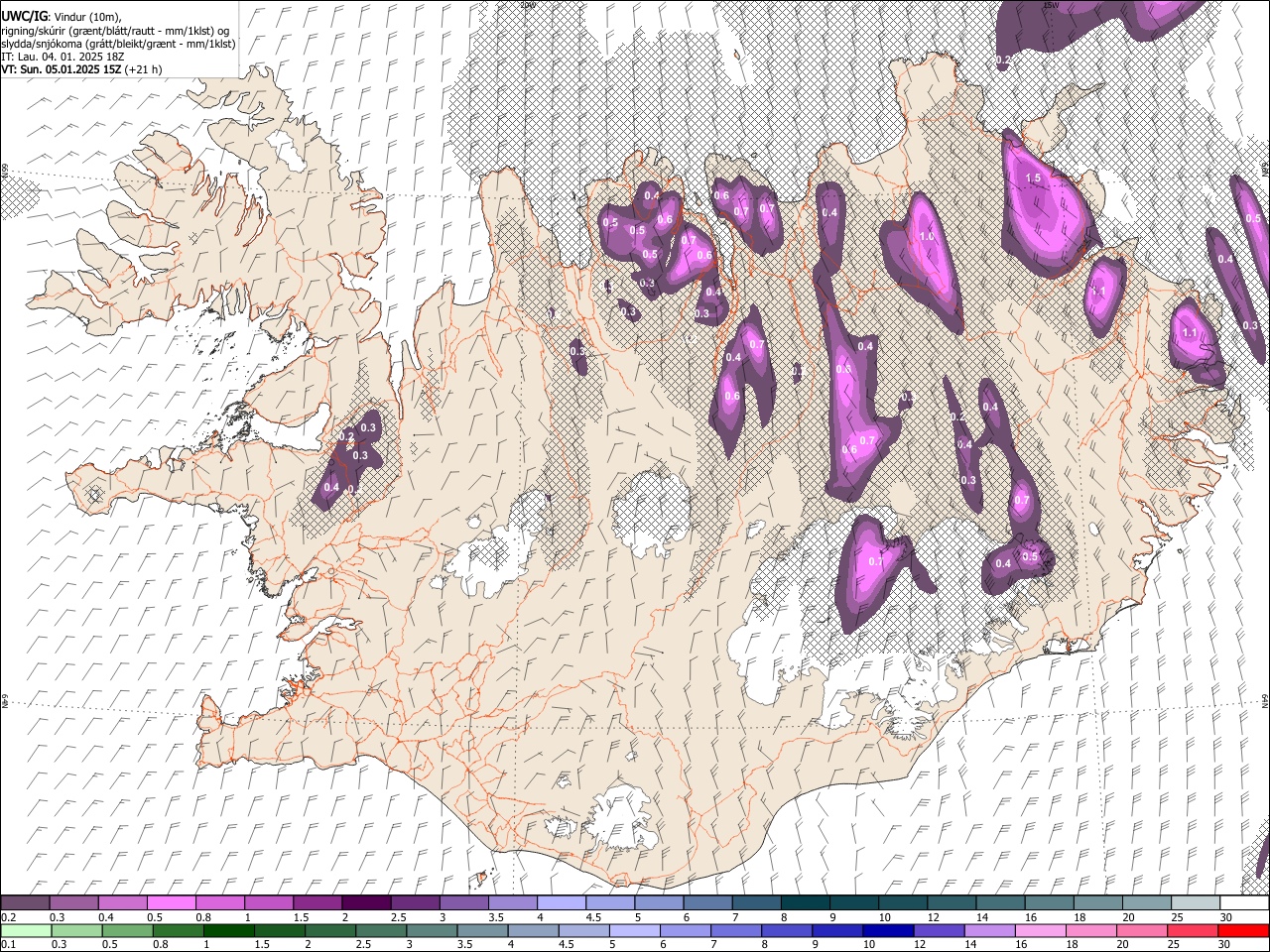Screen dimensions: 1270x952
Task: Click the bright pink 0.5 snow scale swatch
Action: point(172,903)
